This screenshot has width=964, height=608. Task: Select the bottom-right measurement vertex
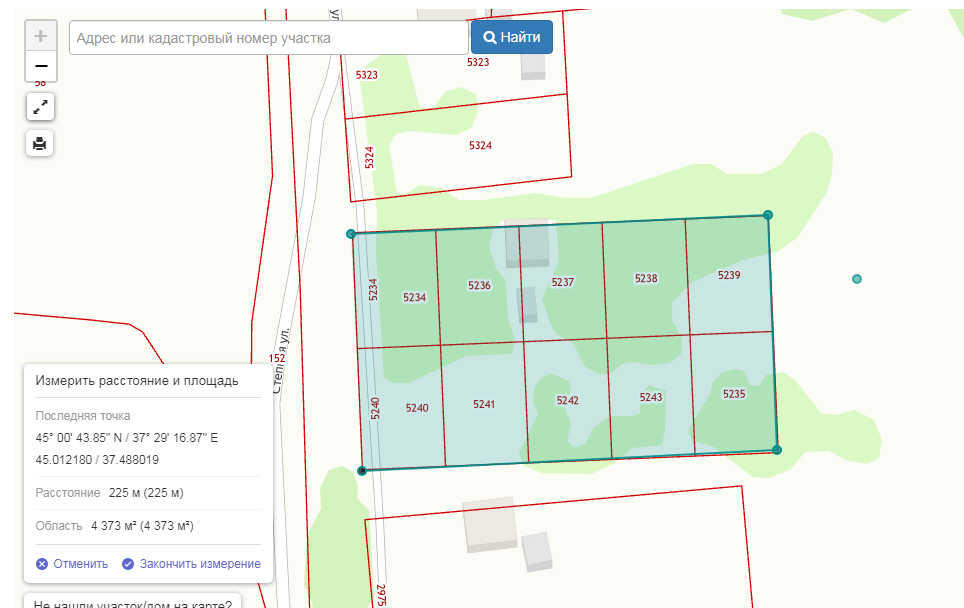(777, 450)
